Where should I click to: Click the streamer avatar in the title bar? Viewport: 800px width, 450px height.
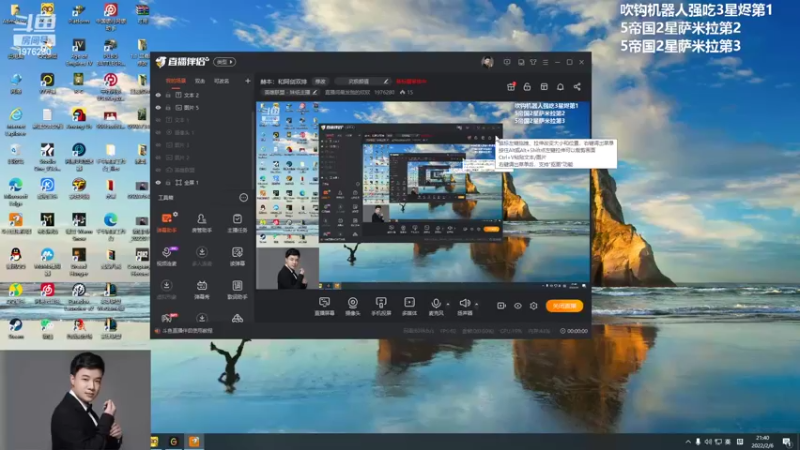coord(487,62)
